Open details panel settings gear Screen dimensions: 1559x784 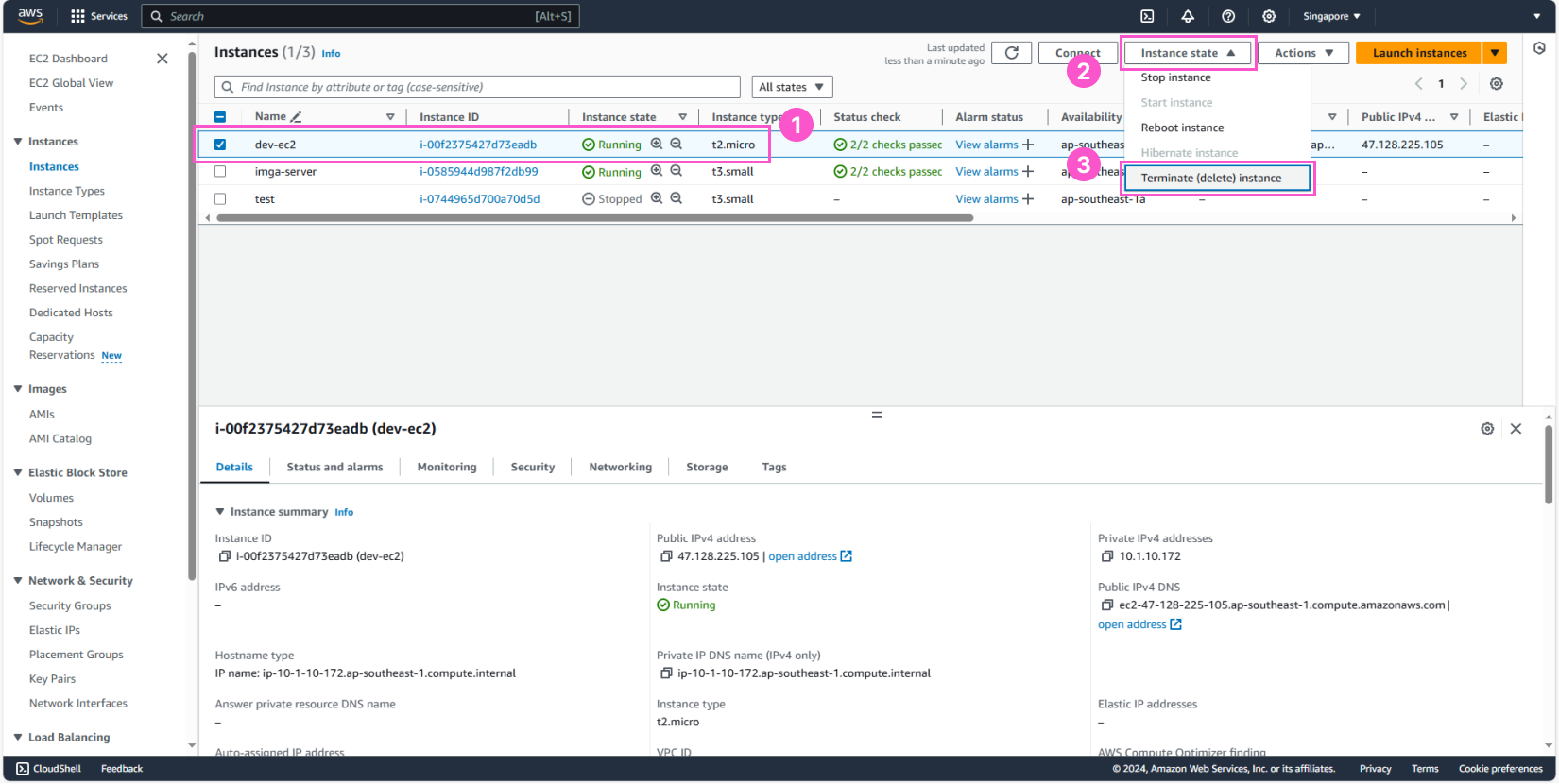click(x=1487, y=429)
